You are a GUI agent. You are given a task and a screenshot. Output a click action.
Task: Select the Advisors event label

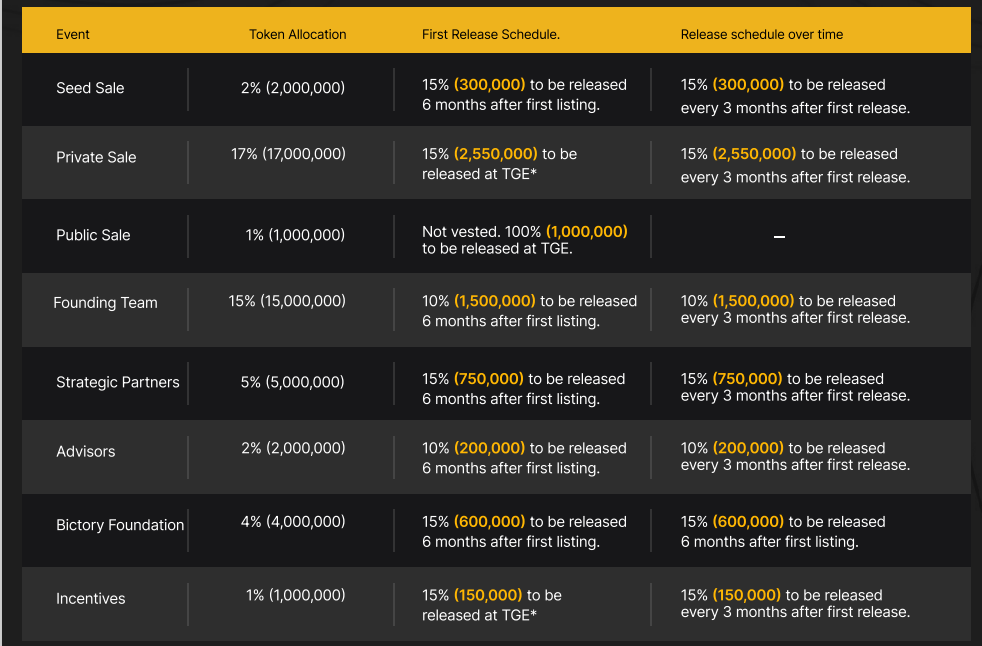[x=85, y=452]
